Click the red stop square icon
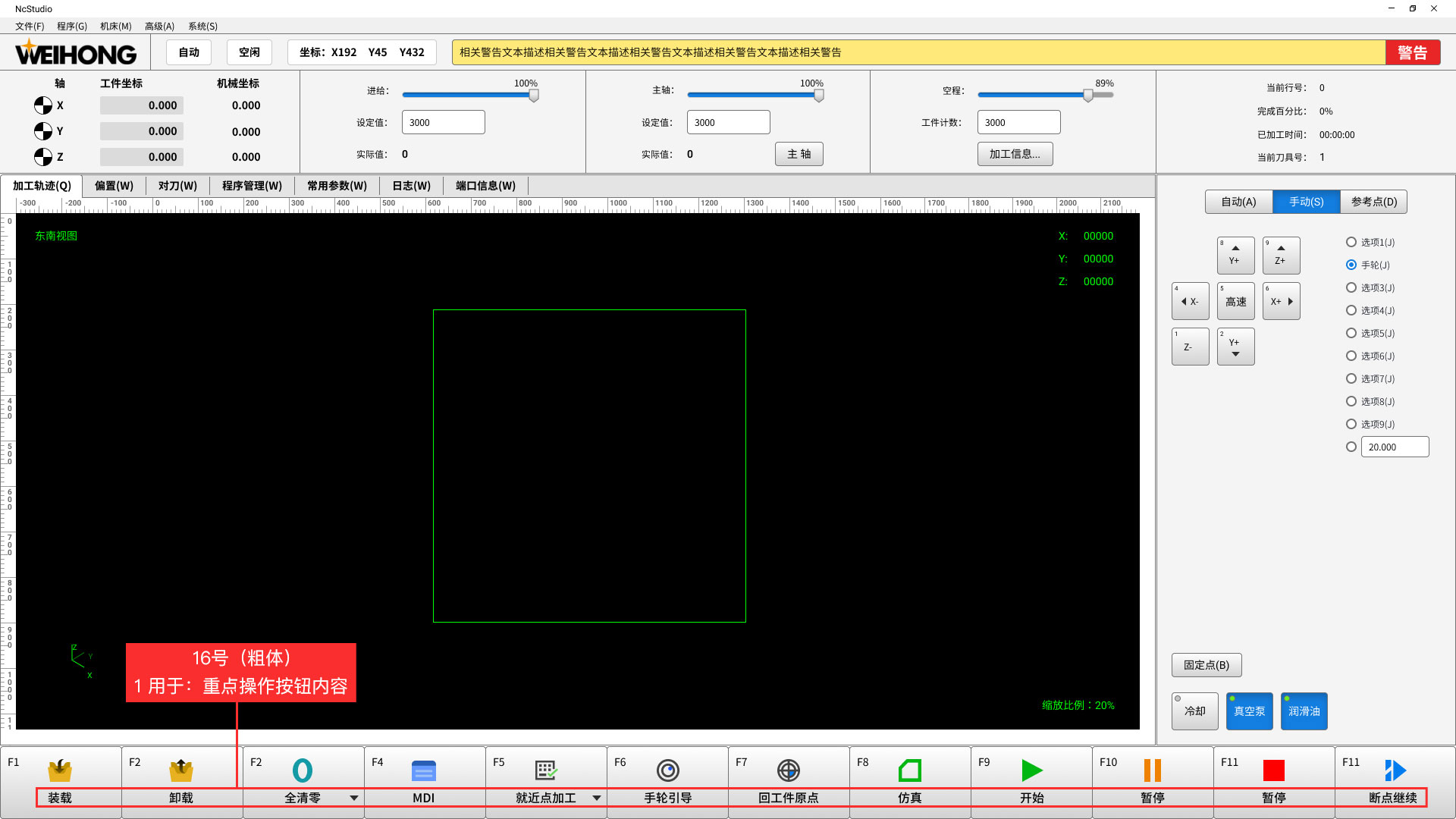This screenshot has width=1456, height=819. (x=1274, y=770)
